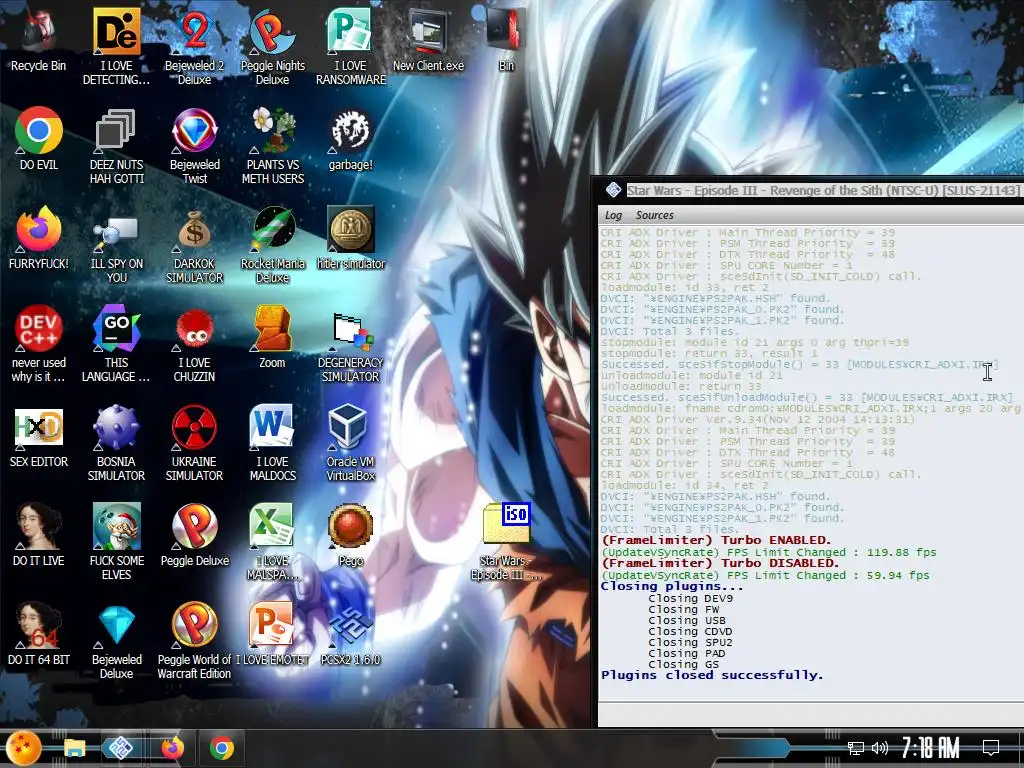Viewport: 1024px width, 768px height.
Task: Open the FUCK SOME ELVES elf icon
Action: point(116,541)
